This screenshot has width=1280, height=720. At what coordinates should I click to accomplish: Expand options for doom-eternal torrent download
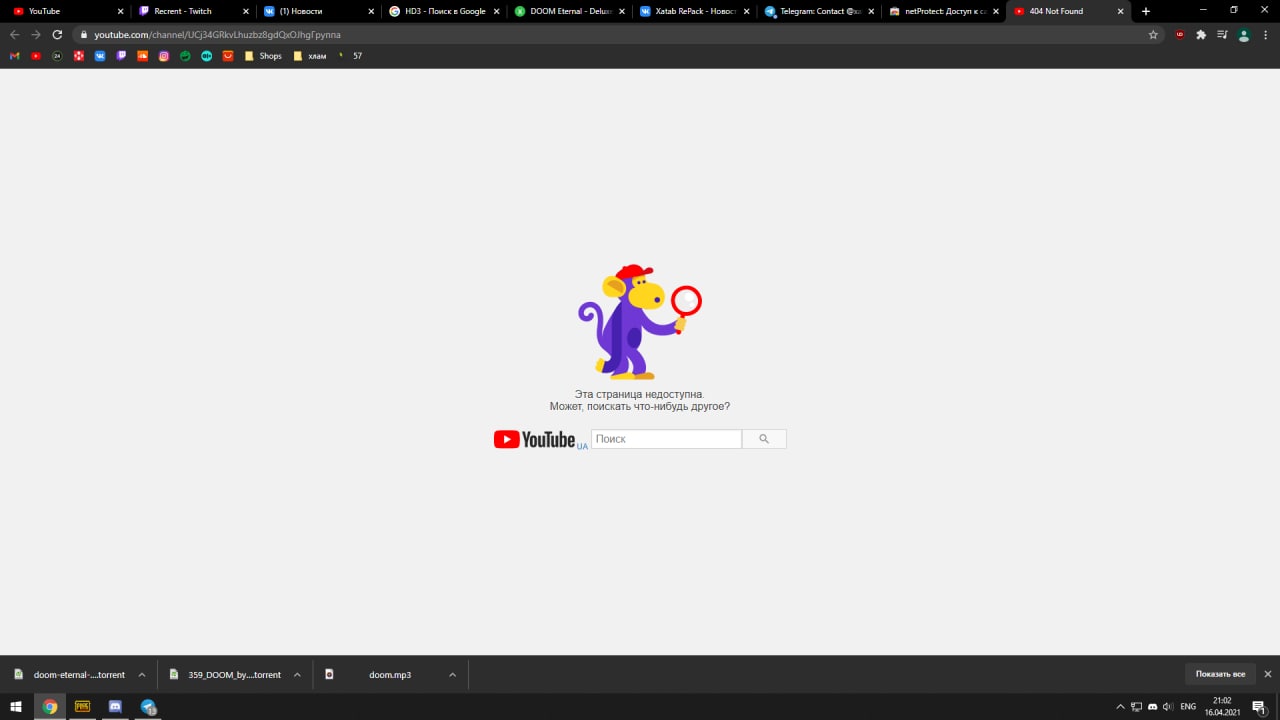(x=141, y=675)
